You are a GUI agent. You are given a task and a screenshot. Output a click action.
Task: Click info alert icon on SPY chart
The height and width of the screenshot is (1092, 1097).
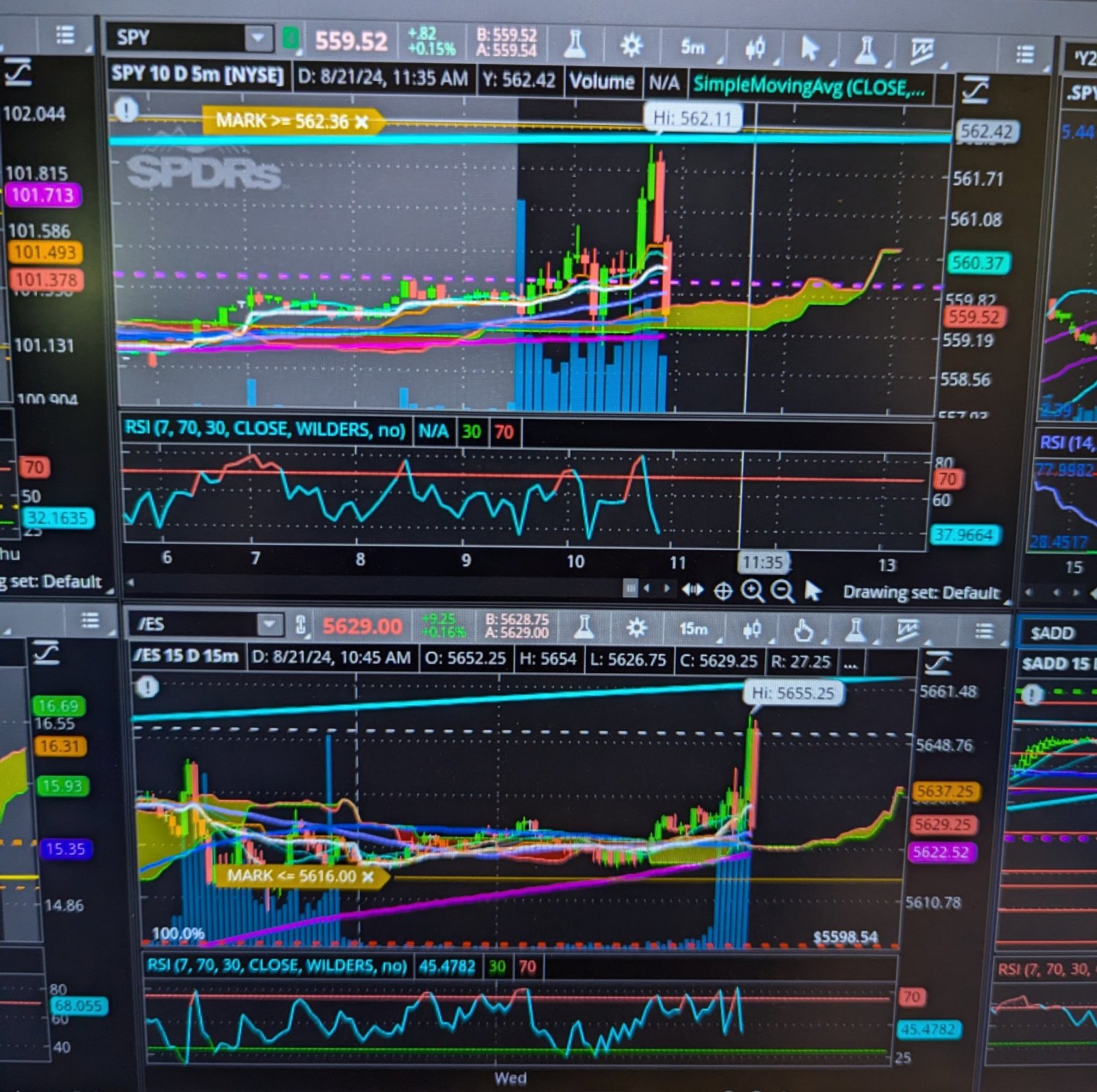point(127,108)
